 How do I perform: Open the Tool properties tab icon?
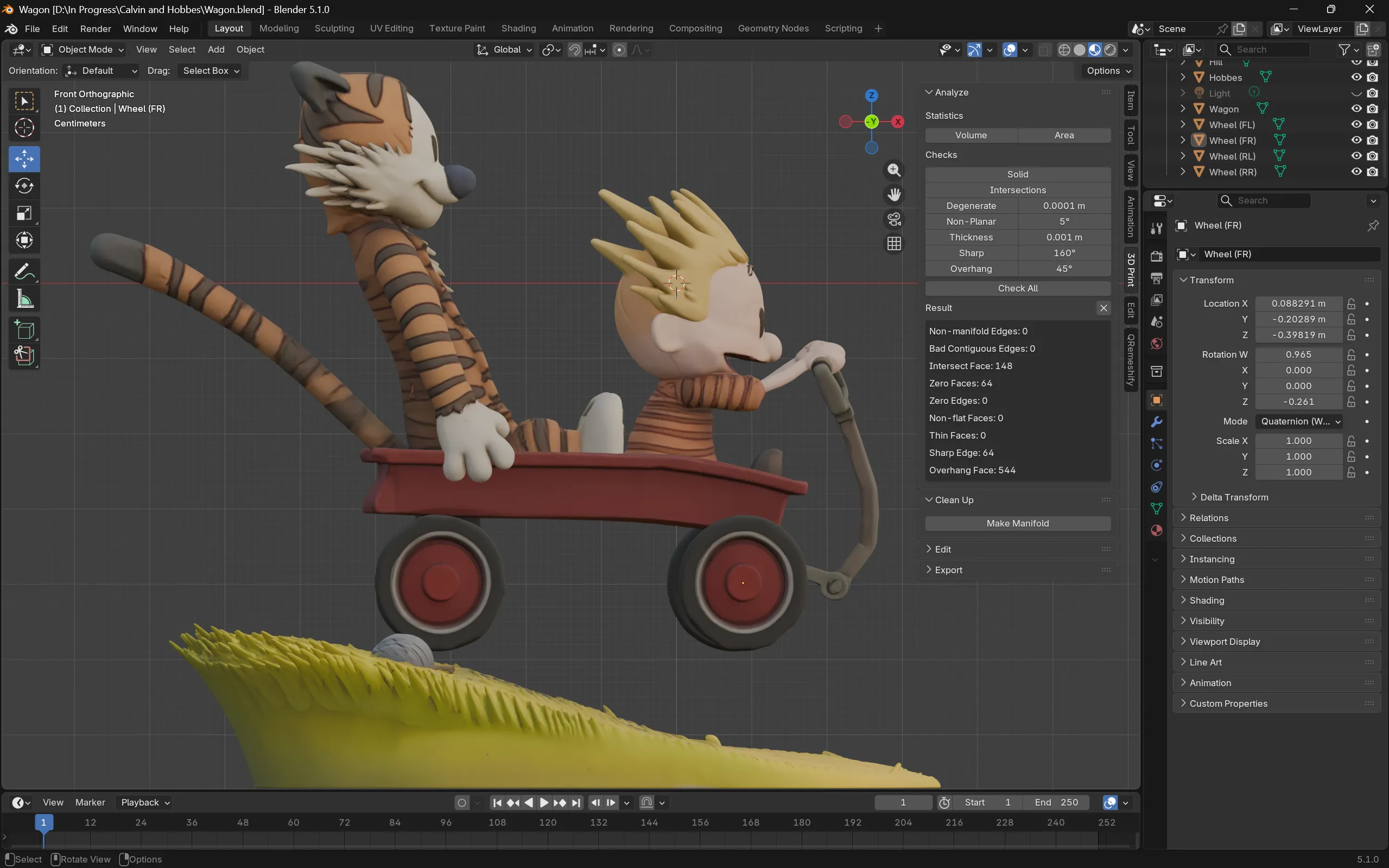tap(1157, 229)
